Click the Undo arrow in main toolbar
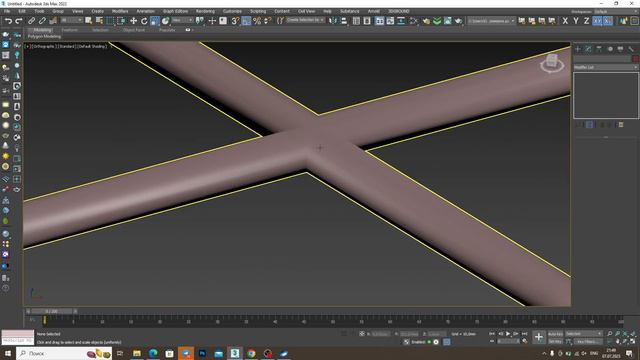The image size is (640, 360). point(8,21)
